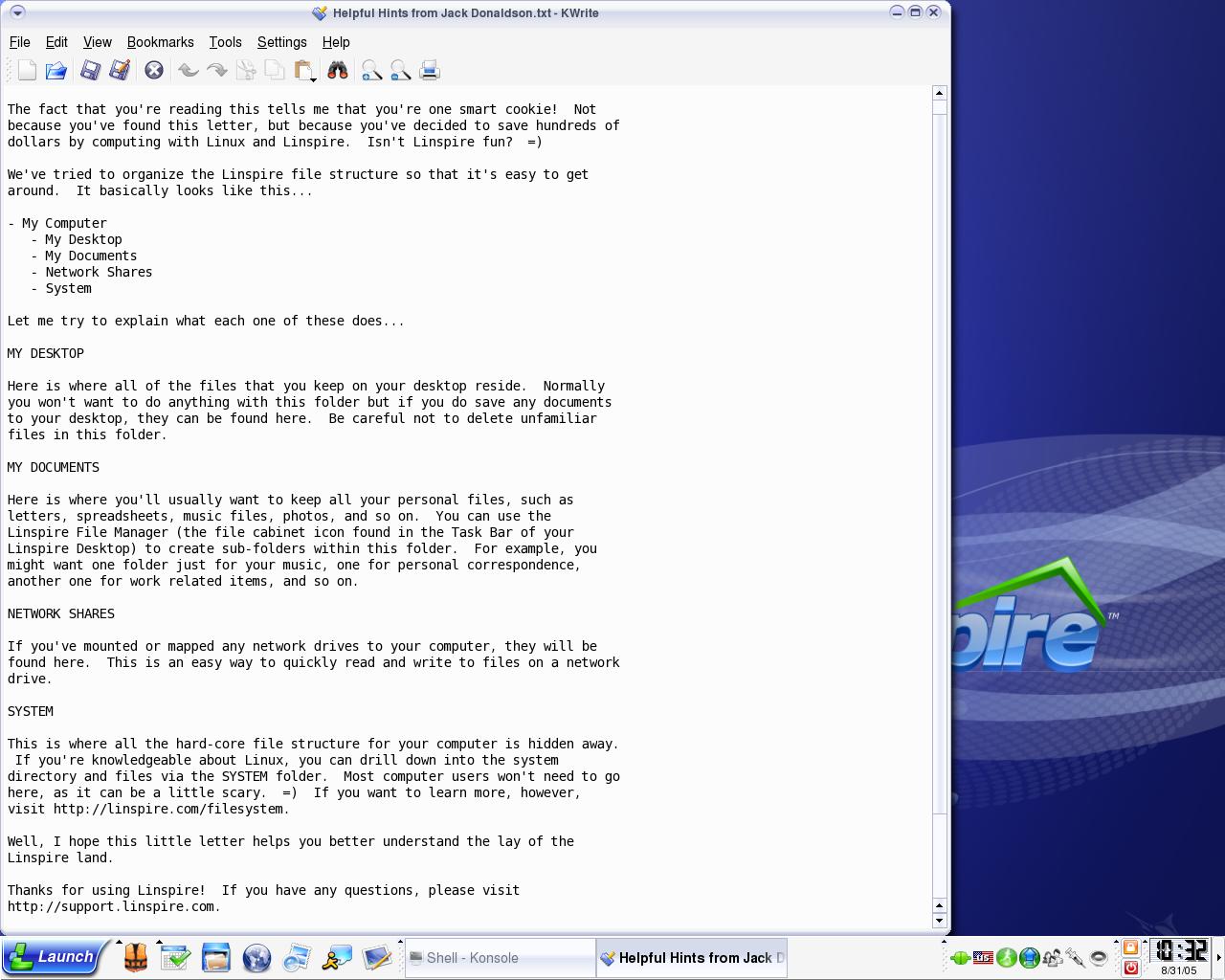This screenshot has height=980, width=1225.
Task: Click the http://support.linspire.com. text
Action: point(115,906)
